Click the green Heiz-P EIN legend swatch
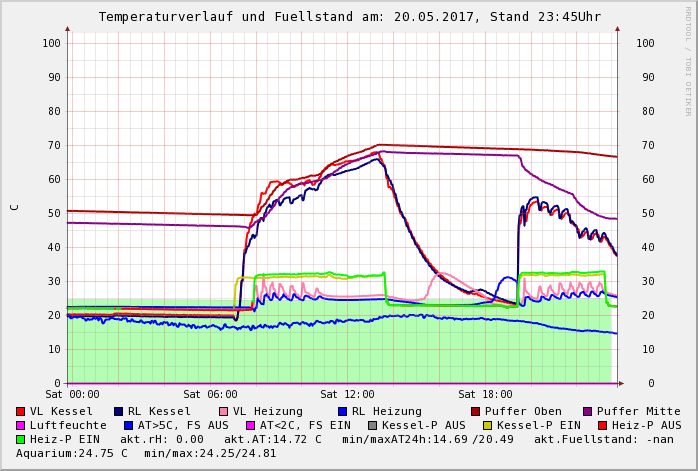Viewport: 698px width, 471px height. pos(21,439)
